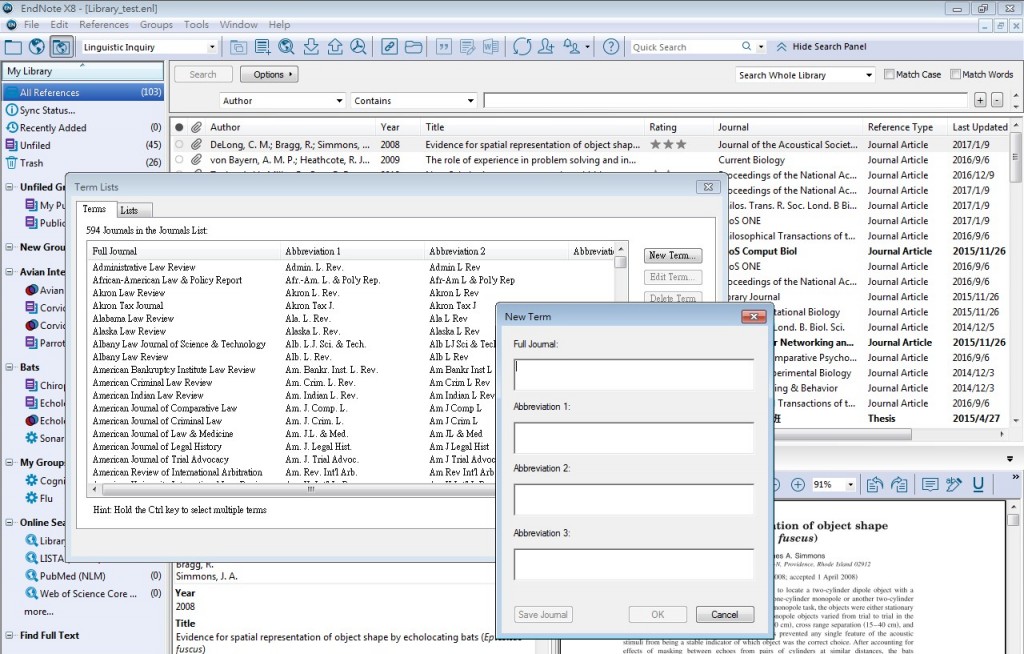Rotate the PDF counterclockwise

874,485
